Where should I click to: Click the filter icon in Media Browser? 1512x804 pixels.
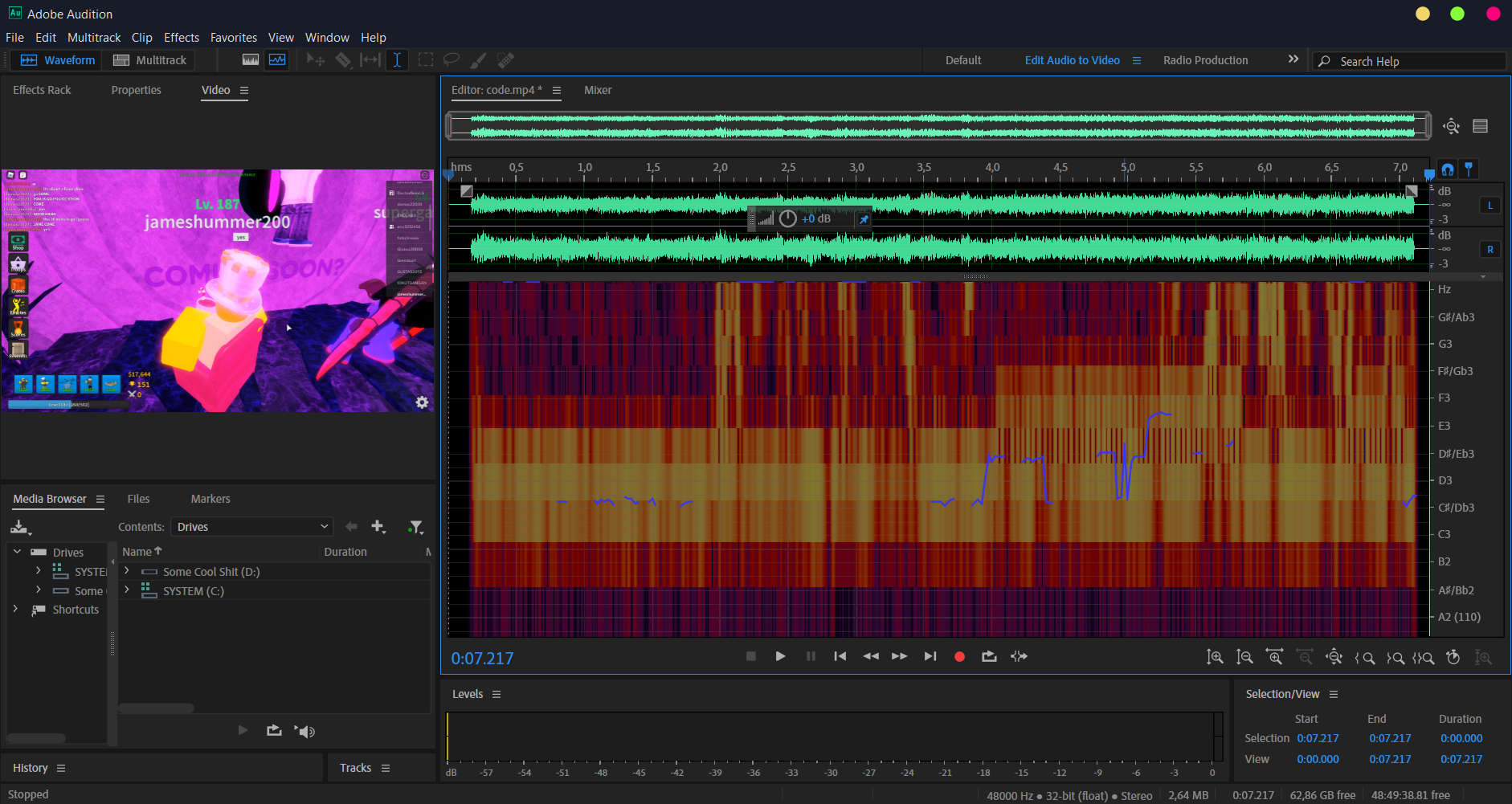point(415,527)
